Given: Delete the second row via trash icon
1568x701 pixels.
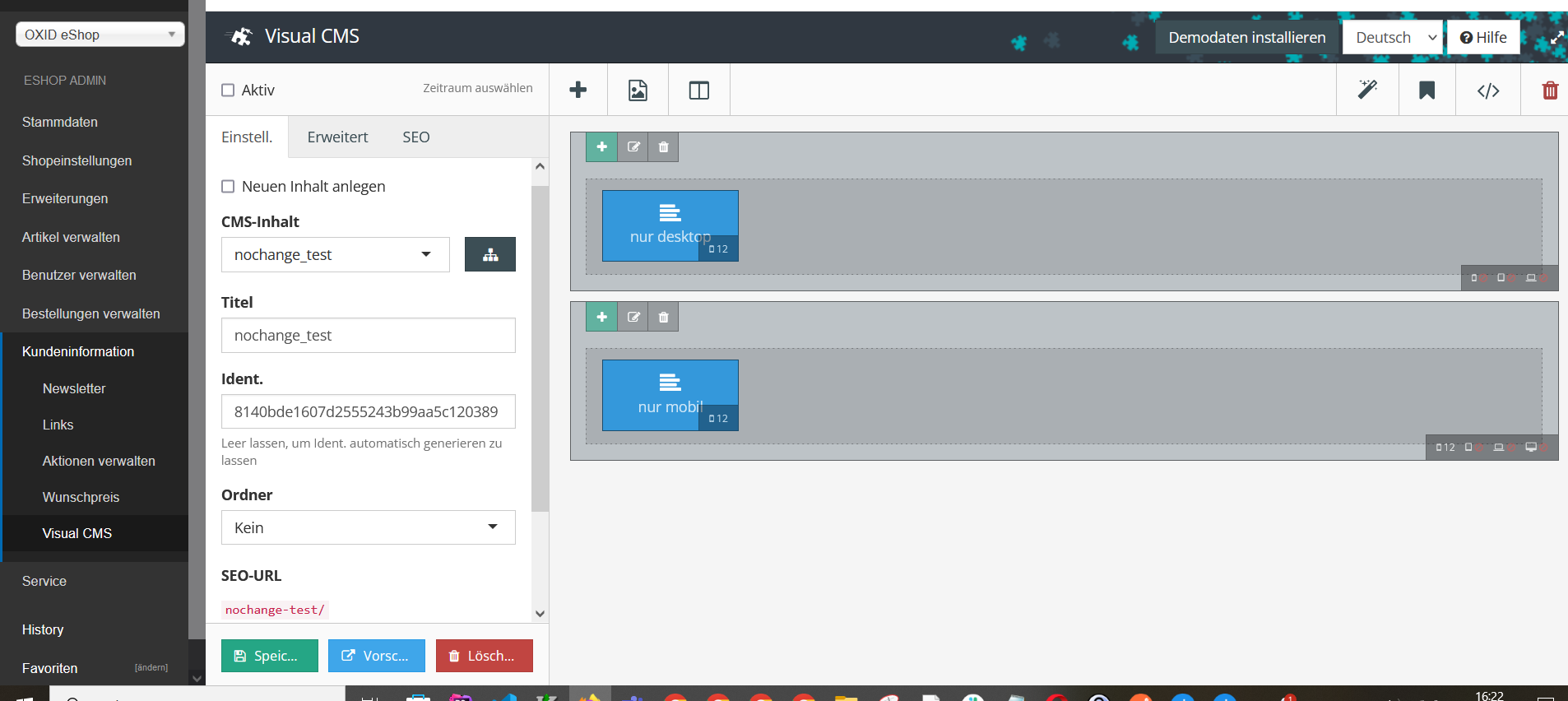Looking at the screenshot, I should 664,317.
